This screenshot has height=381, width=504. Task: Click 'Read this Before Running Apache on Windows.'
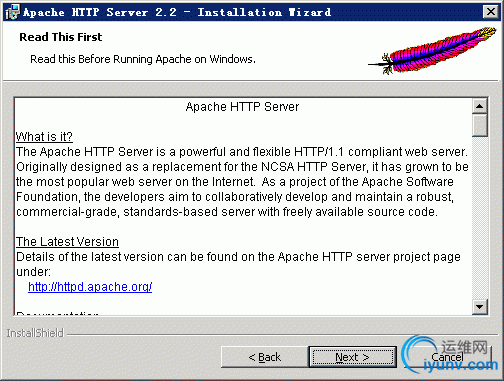click(143, 59)
